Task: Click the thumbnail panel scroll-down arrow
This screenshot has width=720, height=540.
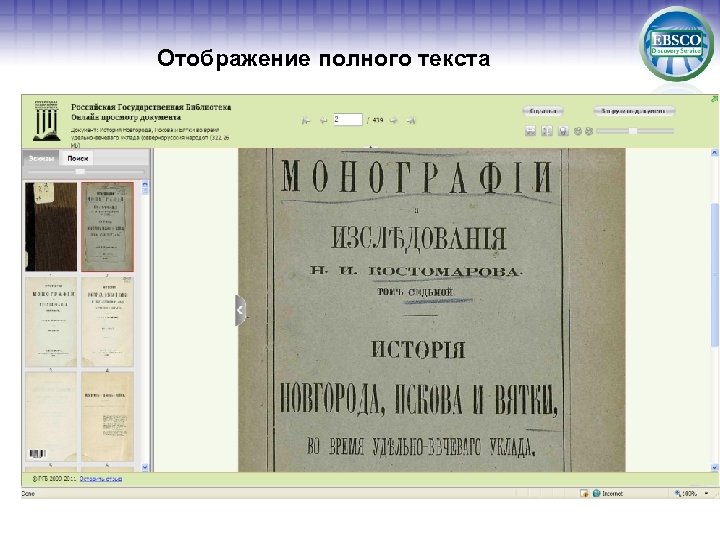Action: pos(145,467)
